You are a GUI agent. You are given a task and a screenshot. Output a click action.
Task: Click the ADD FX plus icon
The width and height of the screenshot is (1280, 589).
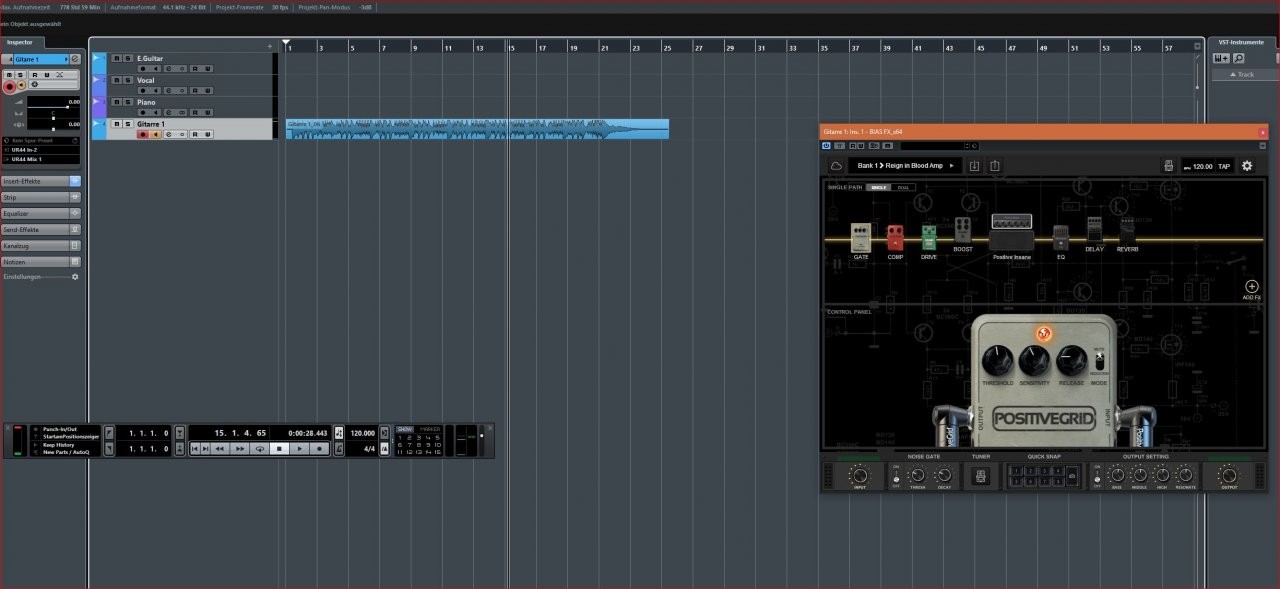coord(1251,287)
